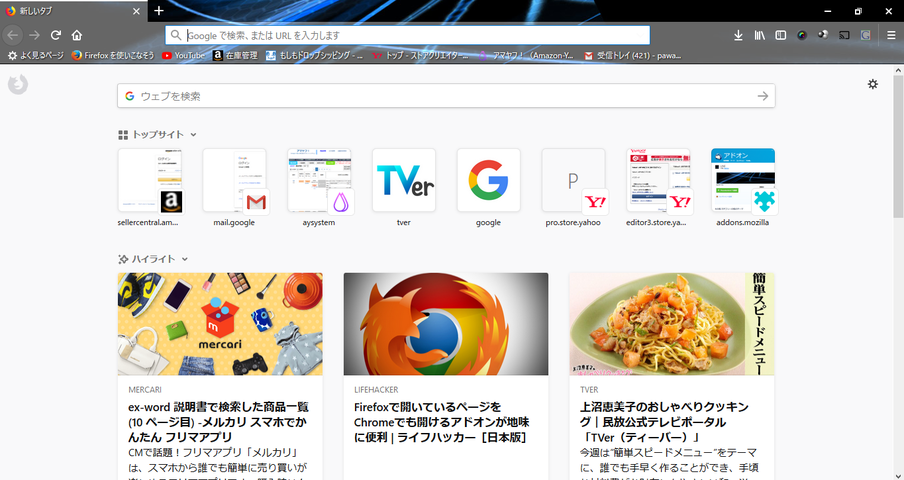Click the 上沼恵美子のおしゃべりクッキング headline
The height and width of the screenshot is (480, 904).
(664, 422)
